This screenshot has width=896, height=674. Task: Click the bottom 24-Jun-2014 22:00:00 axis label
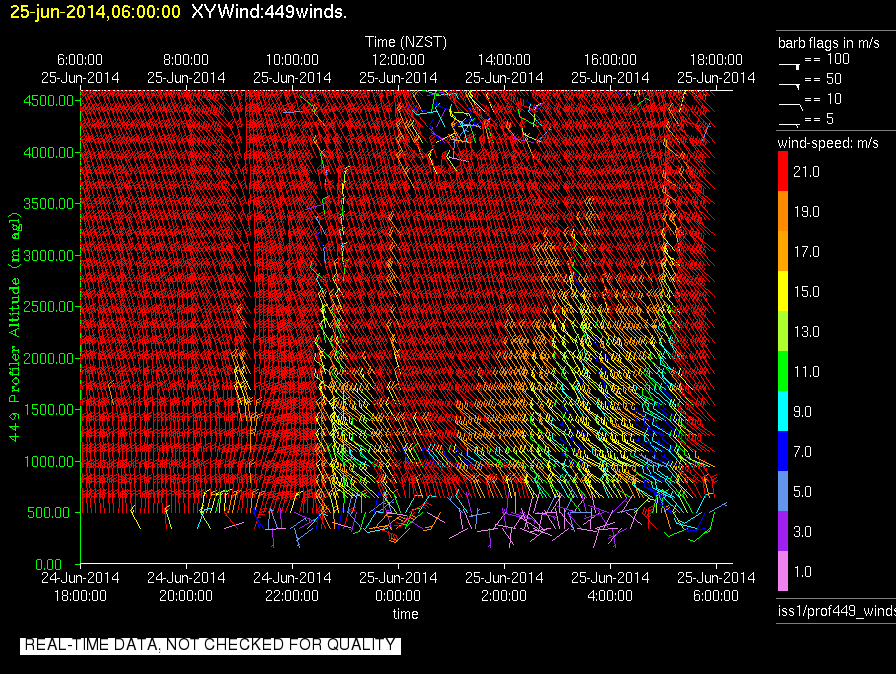(x=292, y=587)
